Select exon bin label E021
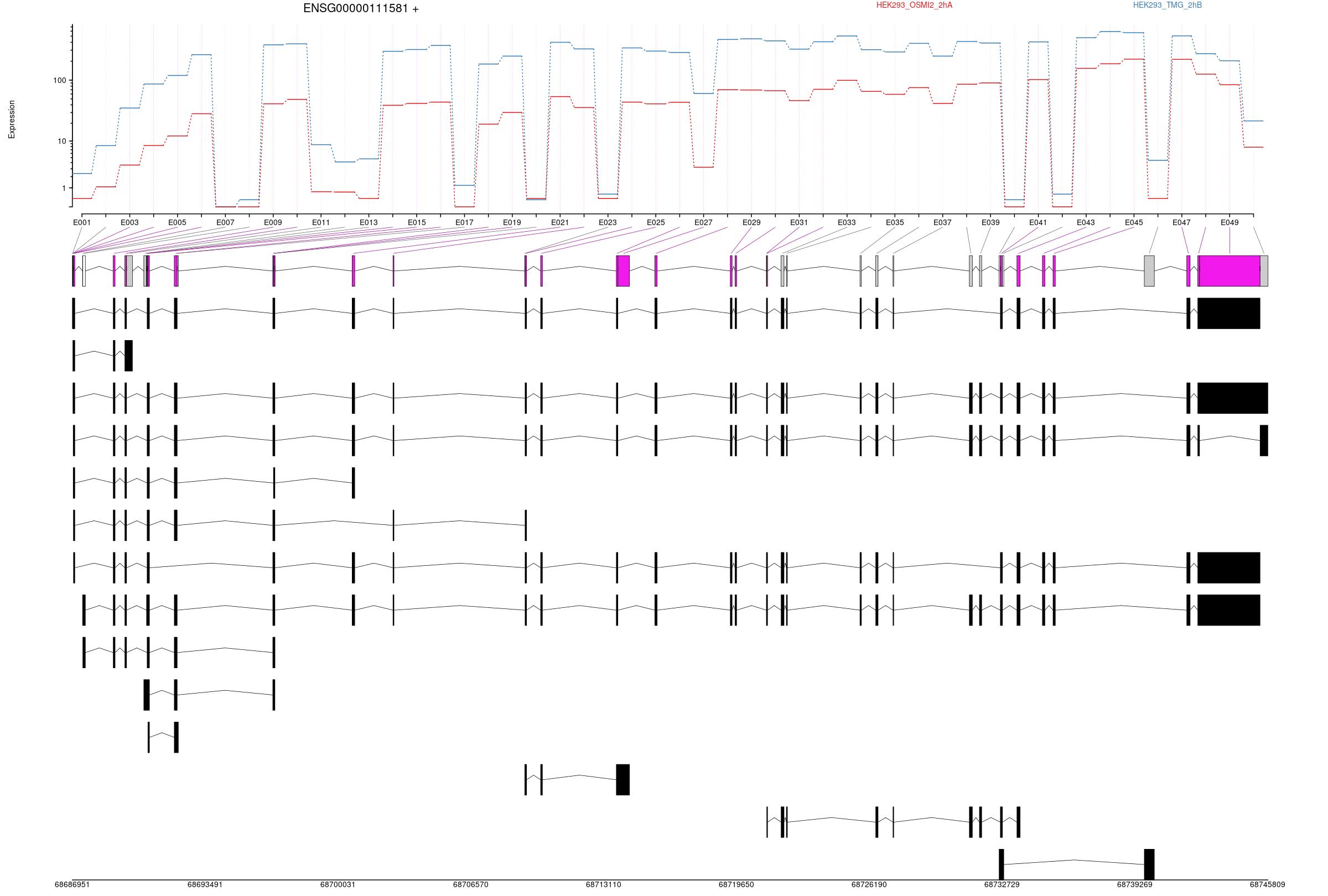This screenshot has height=896, width=1328. [560, 222]
